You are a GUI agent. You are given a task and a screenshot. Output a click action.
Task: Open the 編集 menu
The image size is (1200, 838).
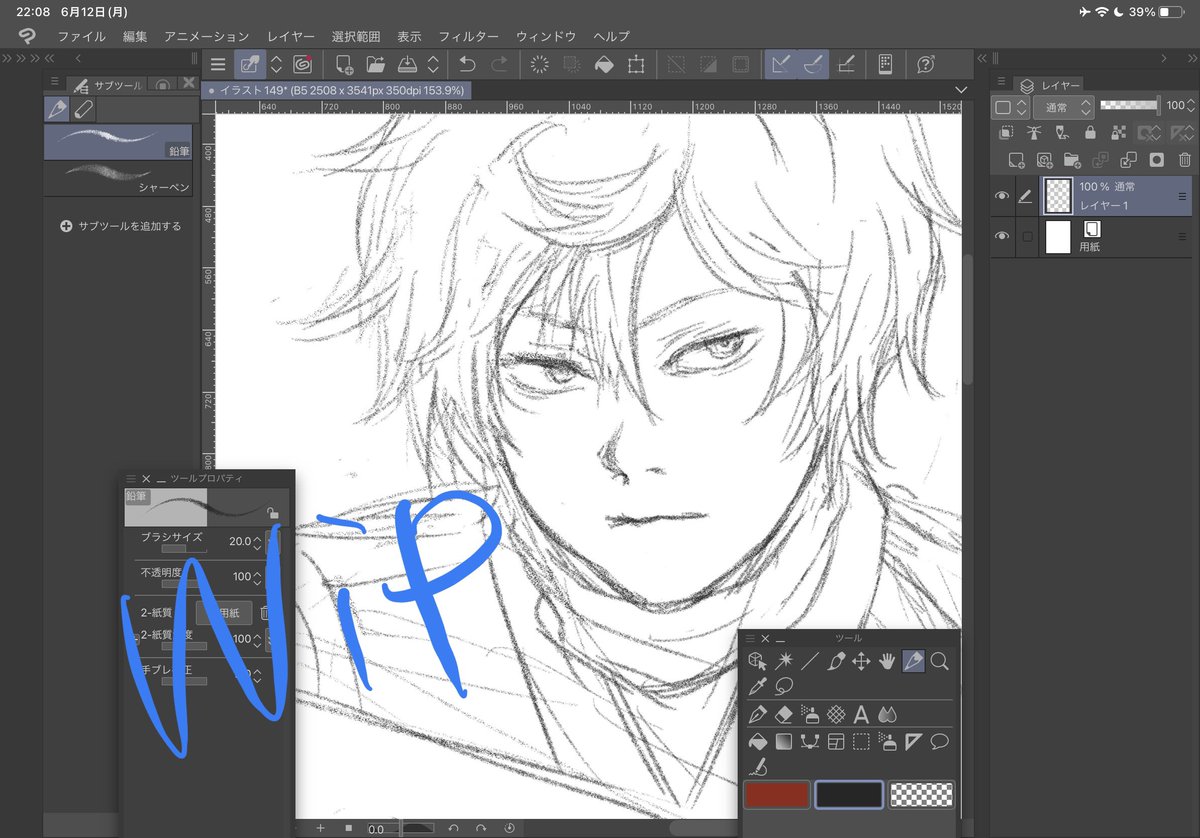[135, 36]
